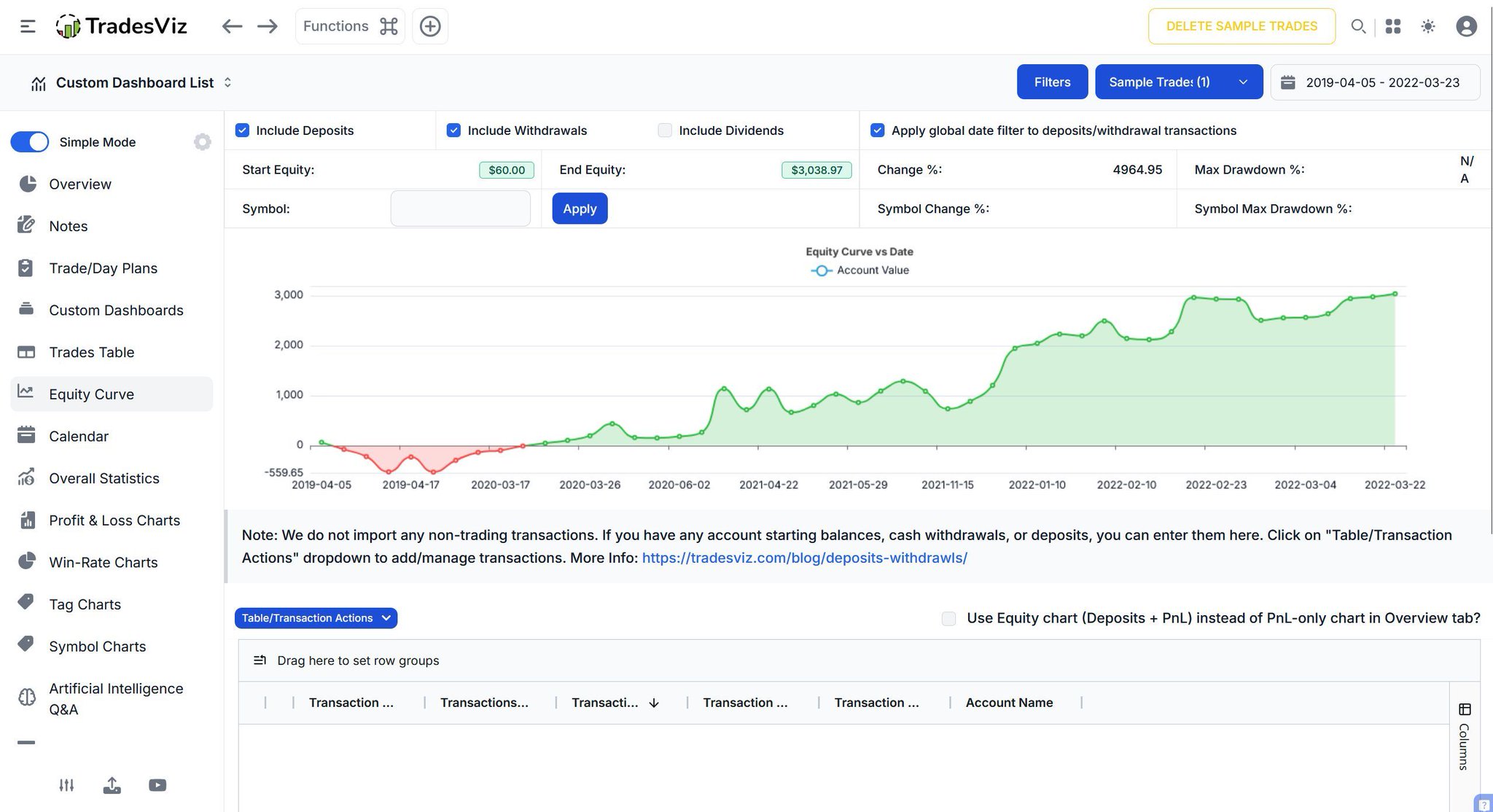Click the upload/import icon in sidebar footer
This screenshot has width=1493, height=812.
coord(112,785)
